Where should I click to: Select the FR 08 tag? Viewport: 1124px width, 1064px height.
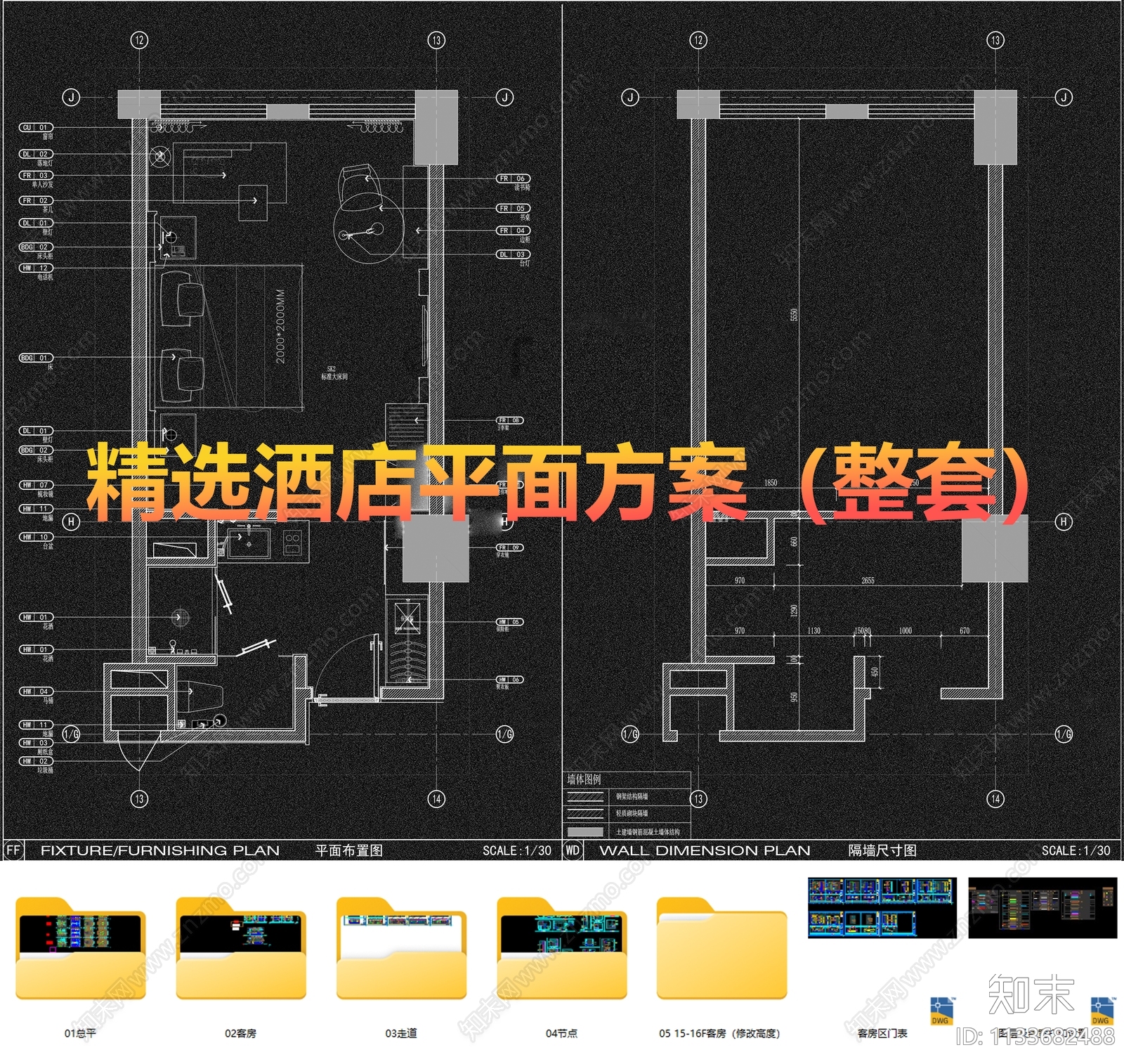[x=511, y=421]
